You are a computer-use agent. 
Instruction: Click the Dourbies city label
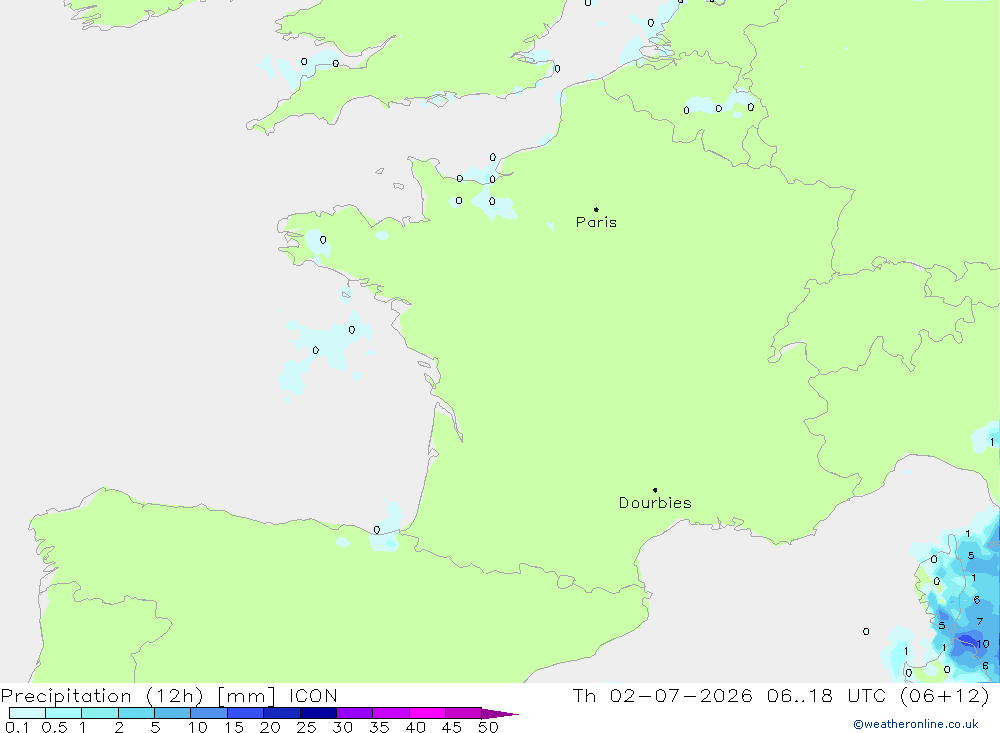(x=655, y=503)
